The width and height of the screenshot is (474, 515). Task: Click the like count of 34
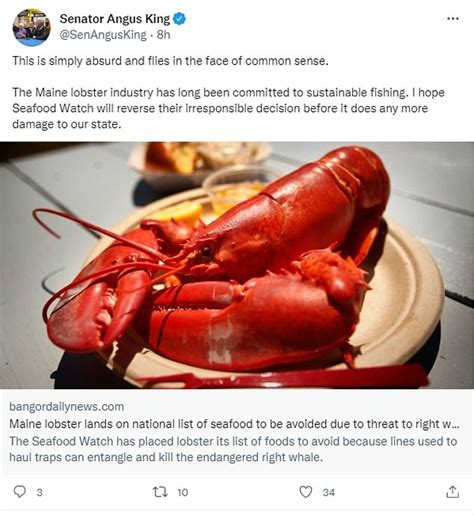(x=329, y=492)
